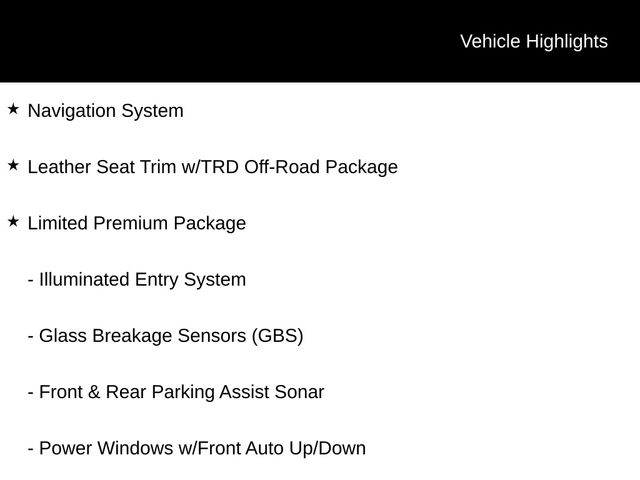This screenshot has height=480, width=640.
Task: Click the dash before Front & Rear Parking
Action: tap(31, 393)
